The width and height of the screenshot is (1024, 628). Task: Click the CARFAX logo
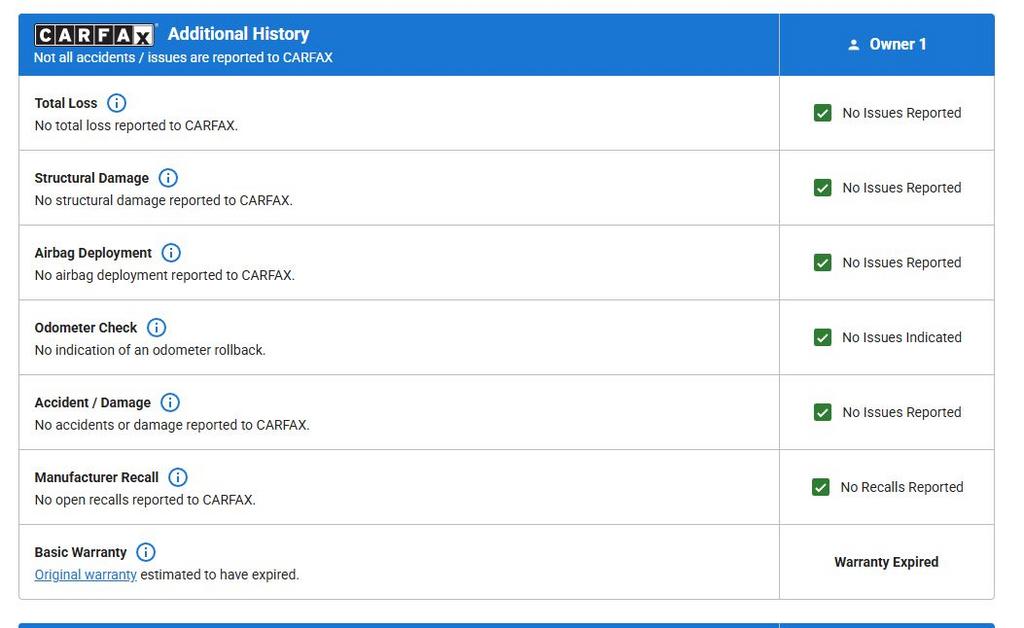tap(95, 35)
